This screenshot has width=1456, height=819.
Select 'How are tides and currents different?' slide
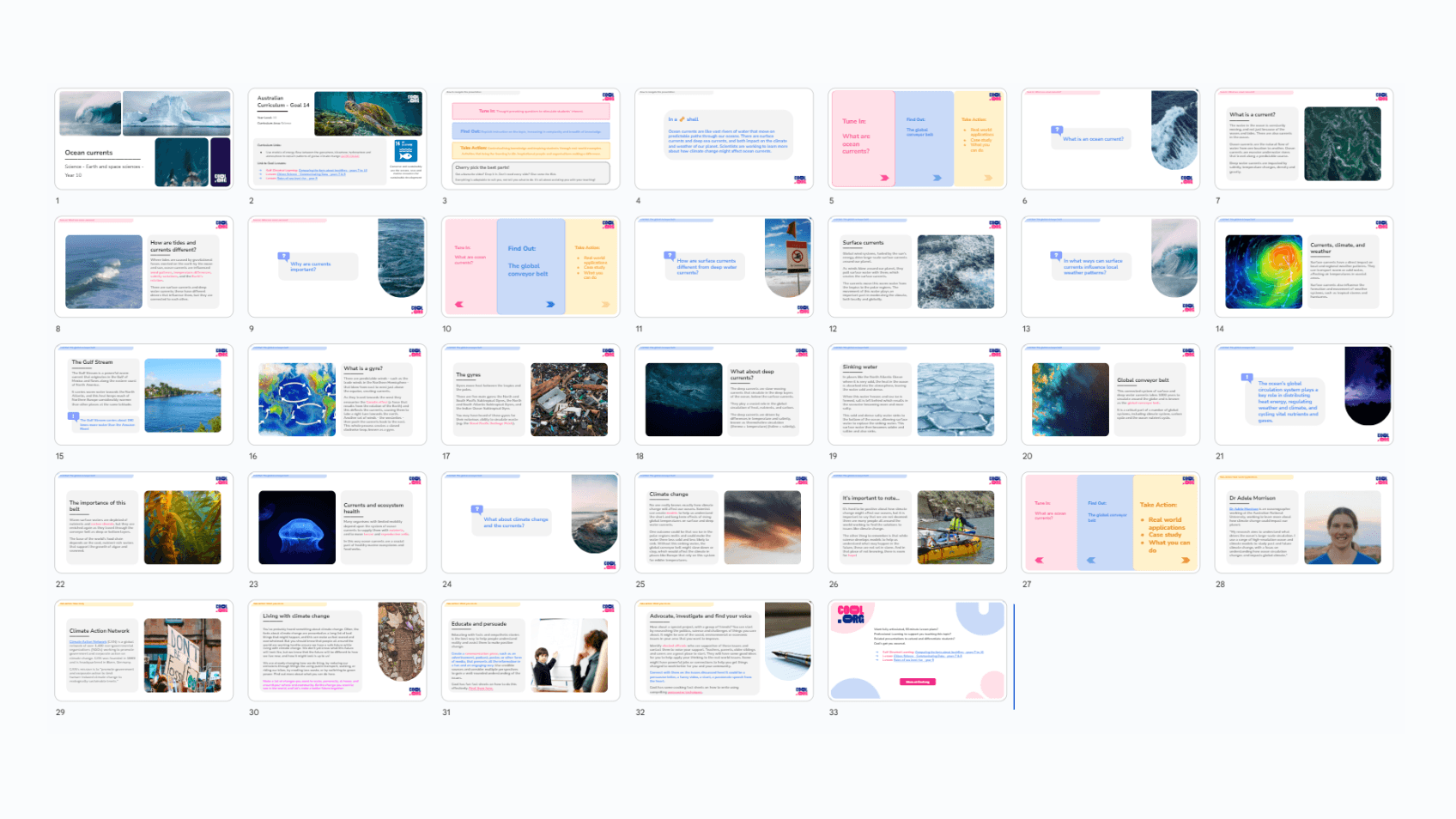(143, 266)
